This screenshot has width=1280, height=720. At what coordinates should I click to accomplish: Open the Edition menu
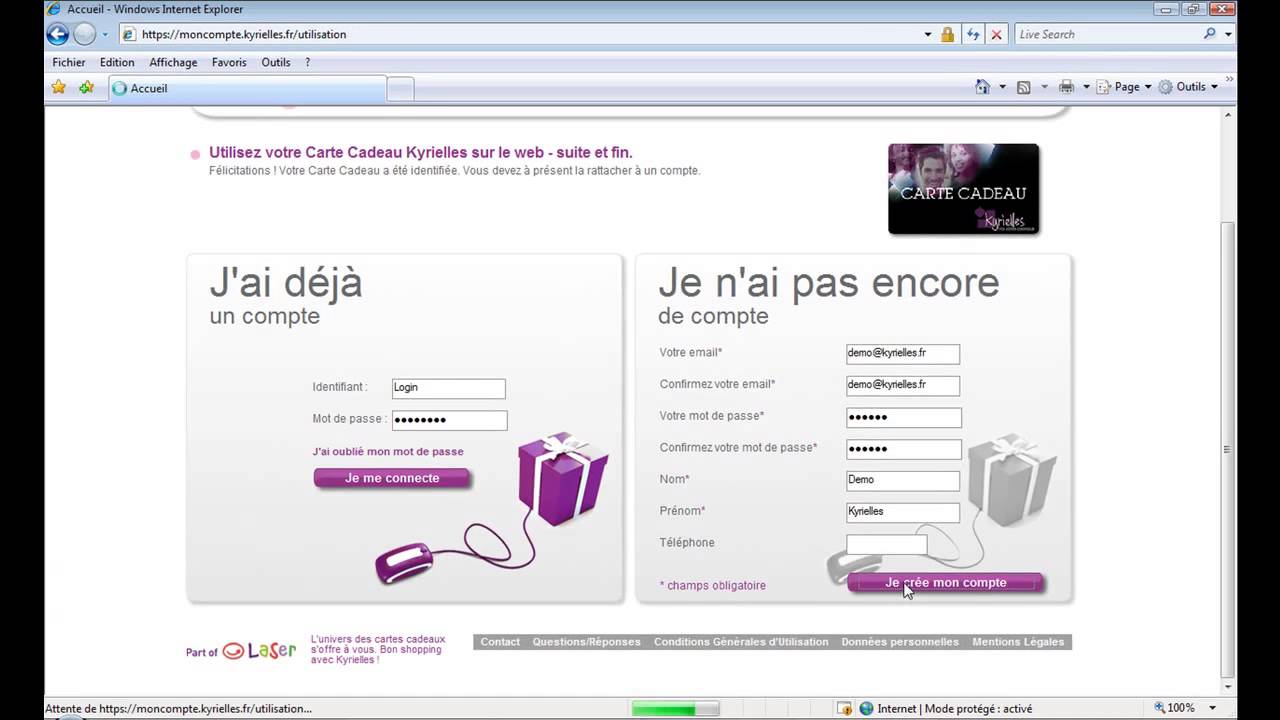117,62
